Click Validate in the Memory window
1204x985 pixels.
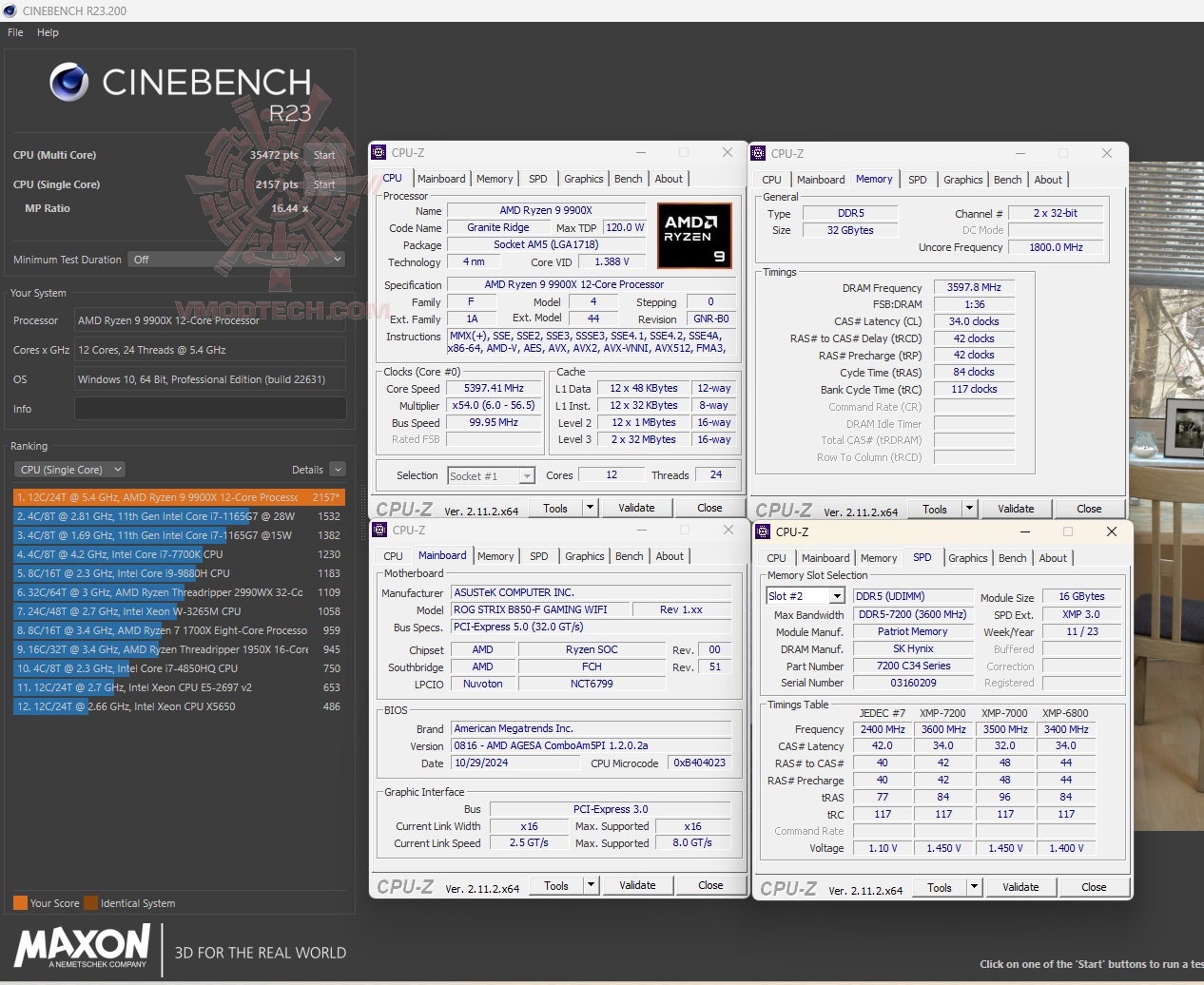1016,508
